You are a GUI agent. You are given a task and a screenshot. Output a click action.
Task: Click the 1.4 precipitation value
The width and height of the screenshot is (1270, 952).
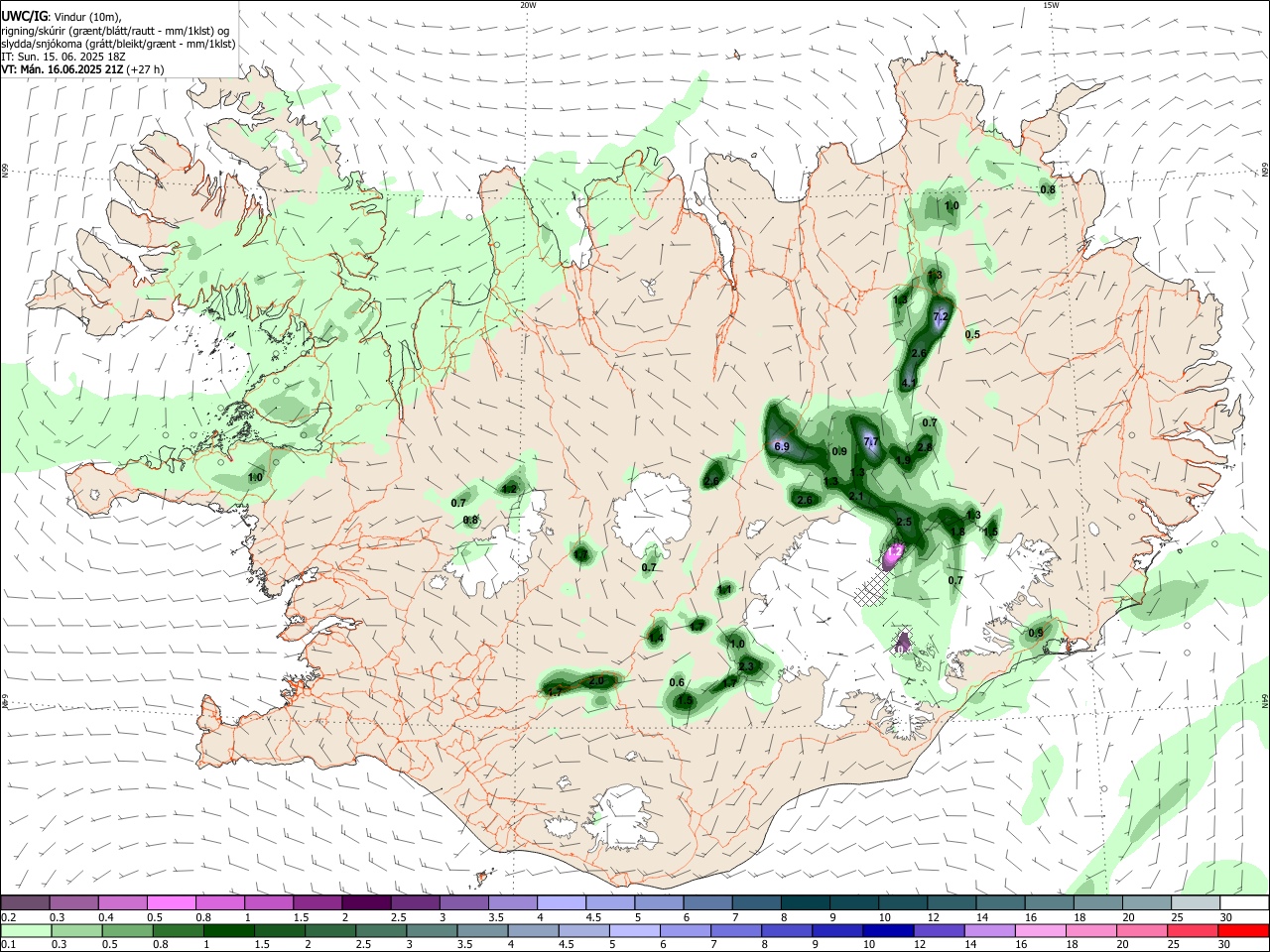click(x=656, y=639)
